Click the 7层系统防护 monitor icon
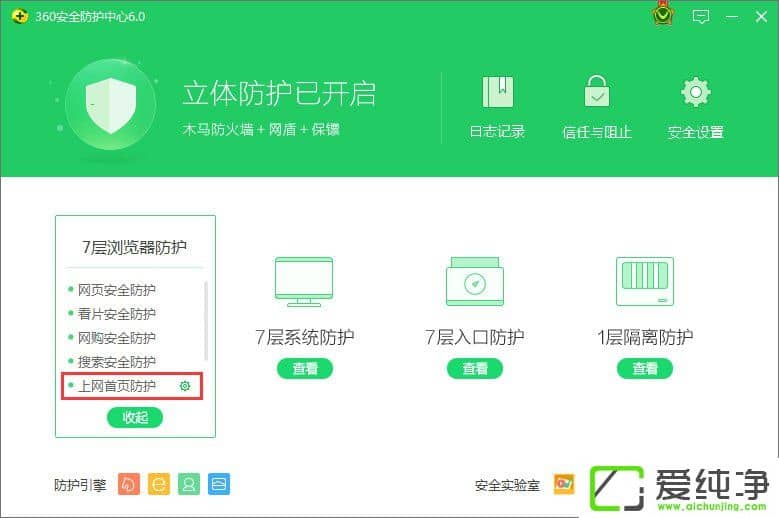779x518 pixels. click(305, 281)
